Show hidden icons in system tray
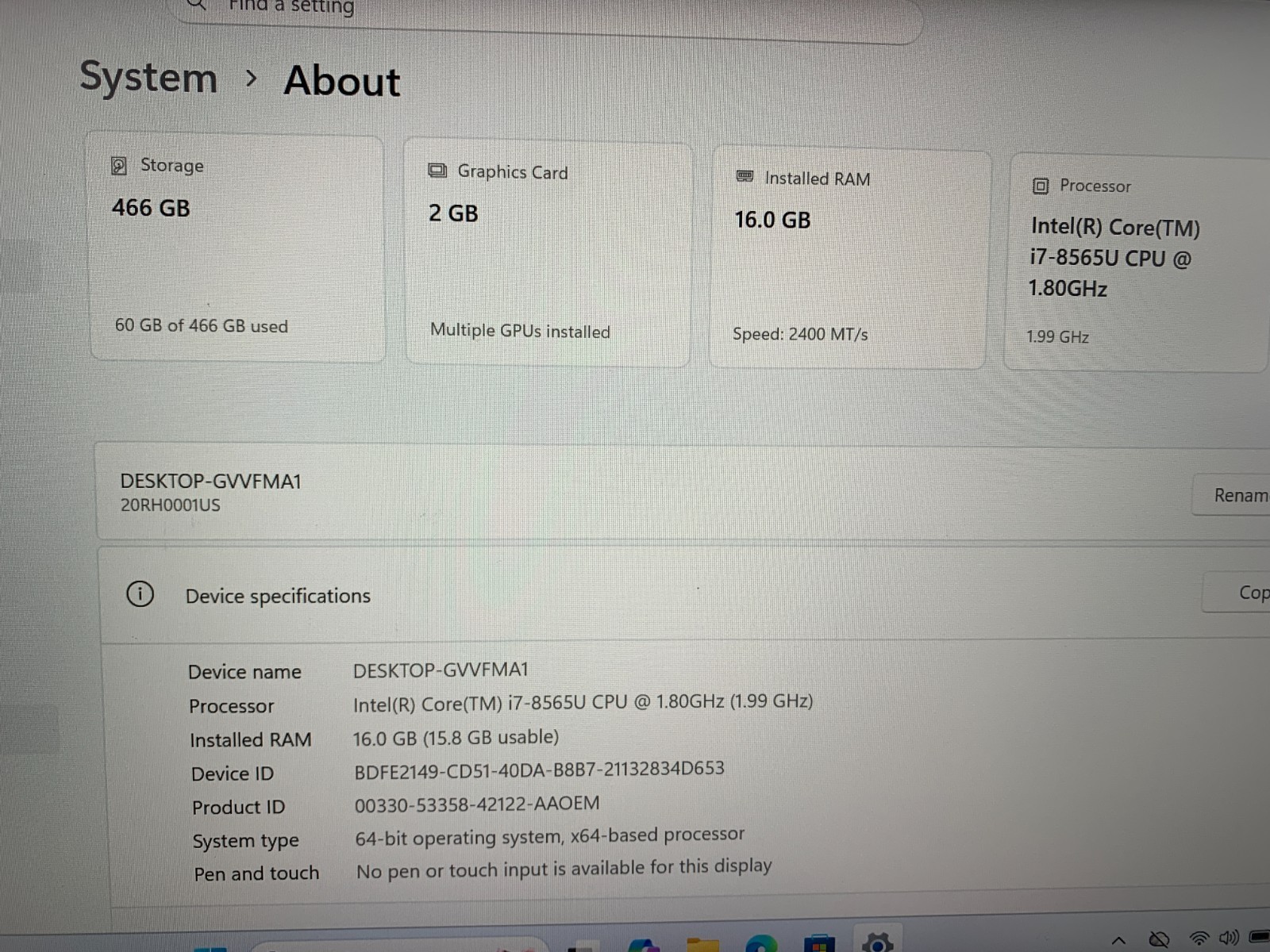Image resolution: width=1270 pixels, height=952 pixels. (x=1118, y=942)
